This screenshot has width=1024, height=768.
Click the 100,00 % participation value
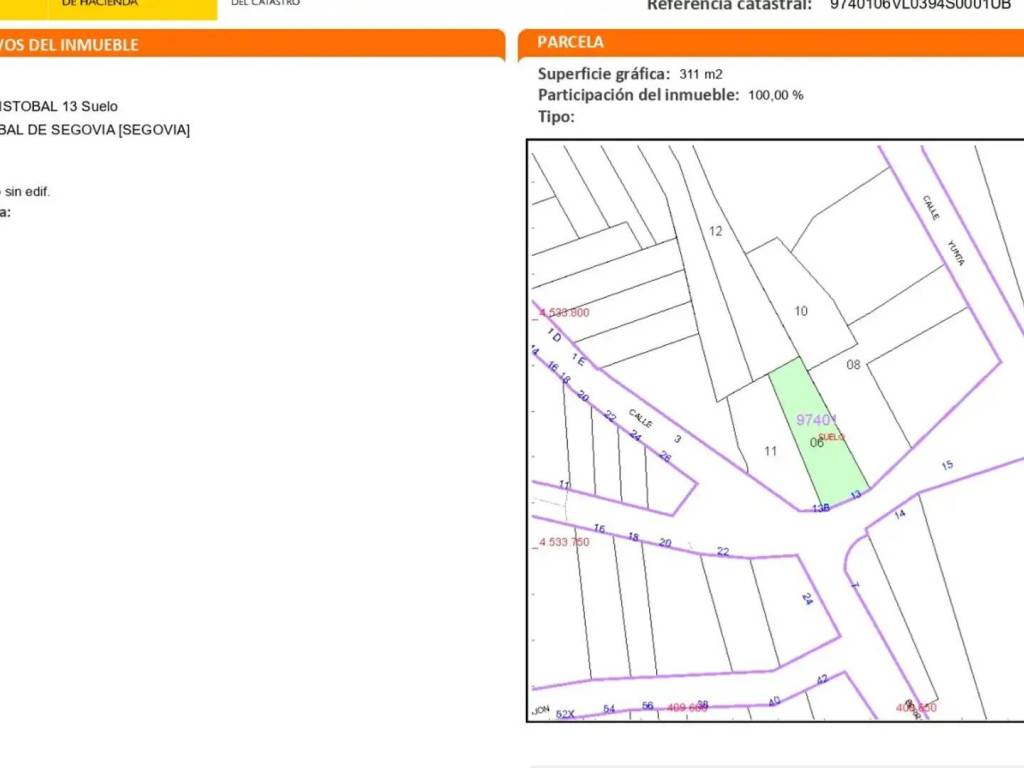[x=775, y=95]
